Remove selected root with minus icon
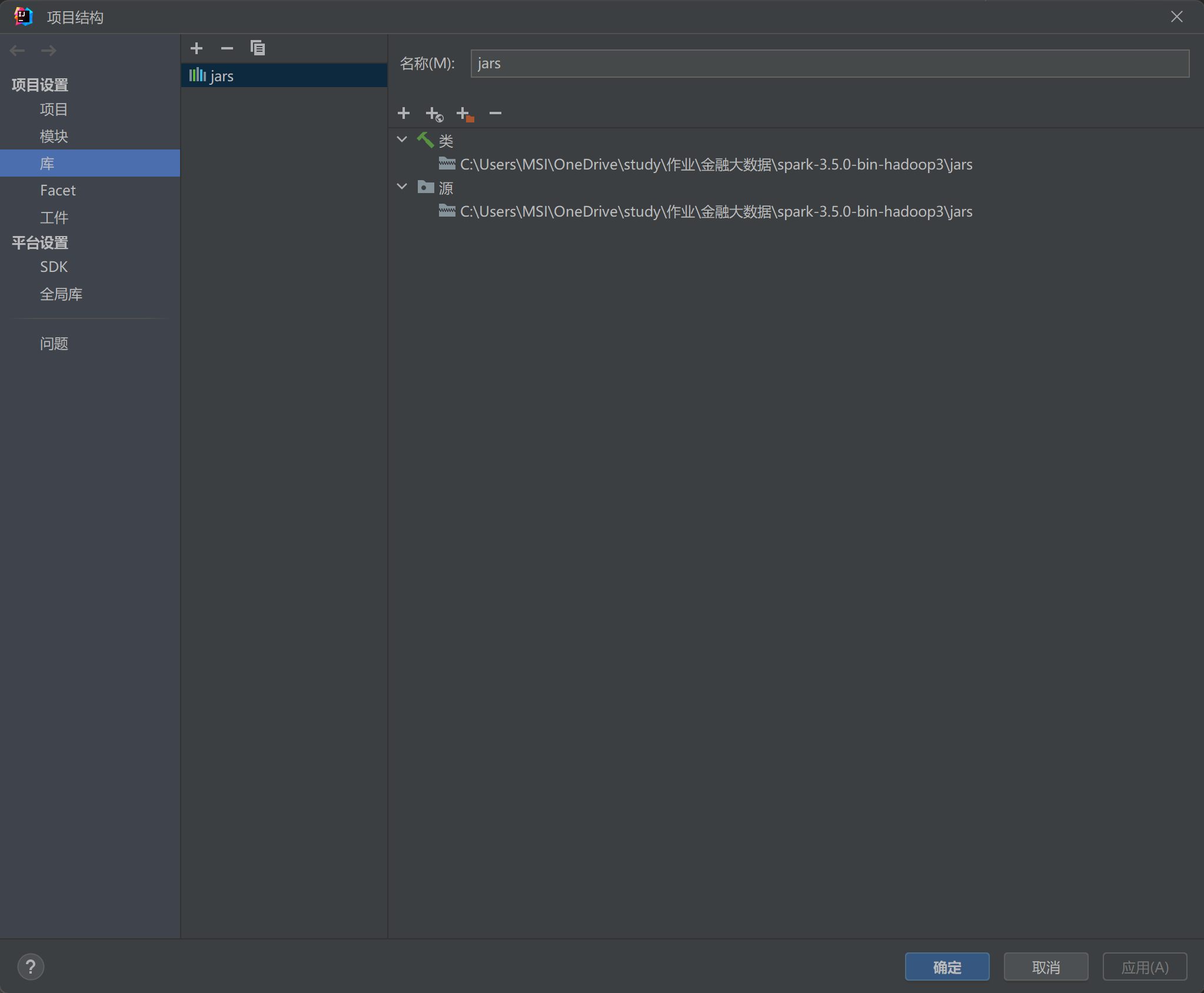1204x993 pixels. pos(495,113)
